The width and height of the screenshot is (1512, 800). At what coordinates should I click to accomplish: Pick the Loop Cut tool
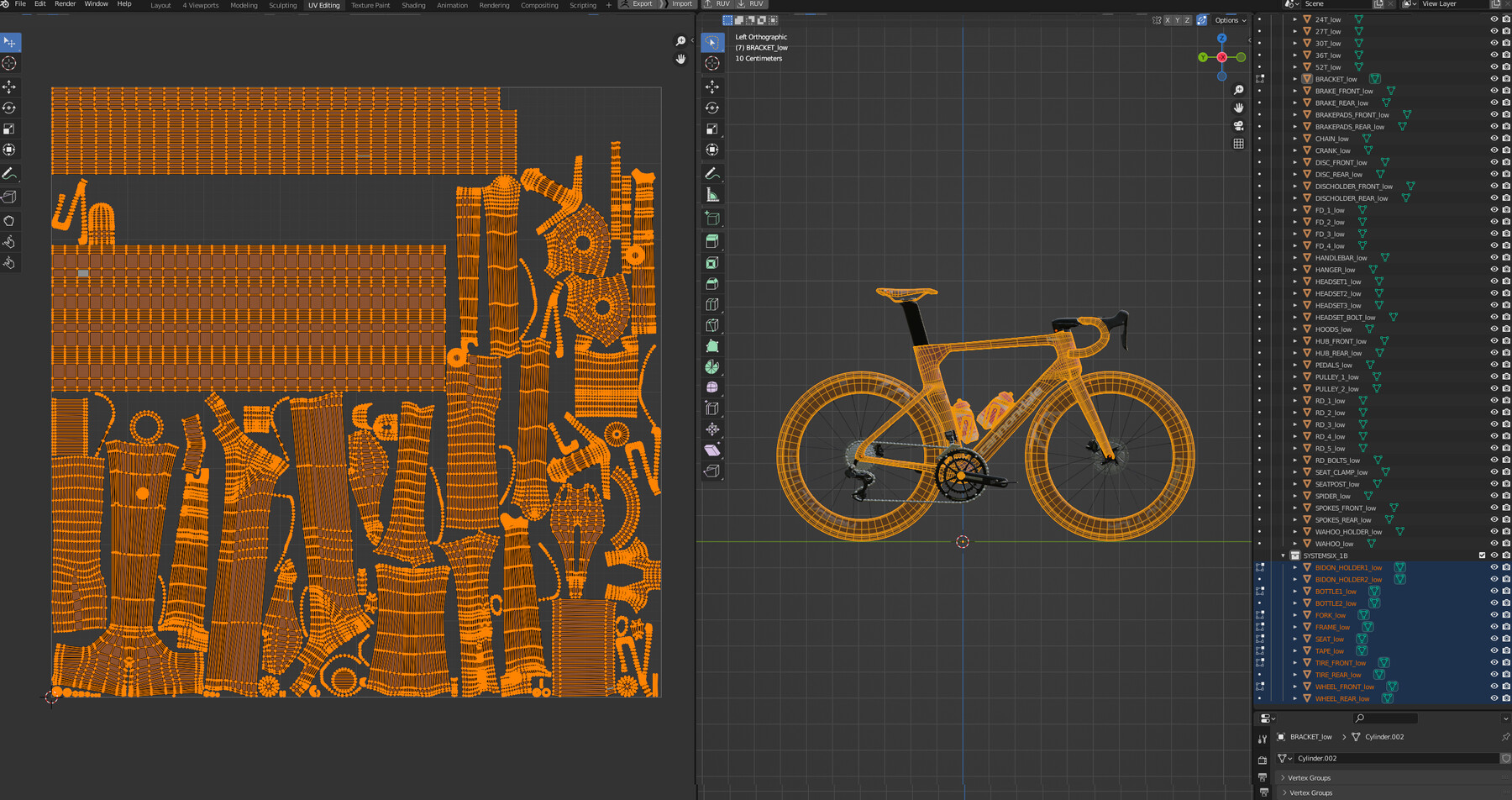point(712,304)
